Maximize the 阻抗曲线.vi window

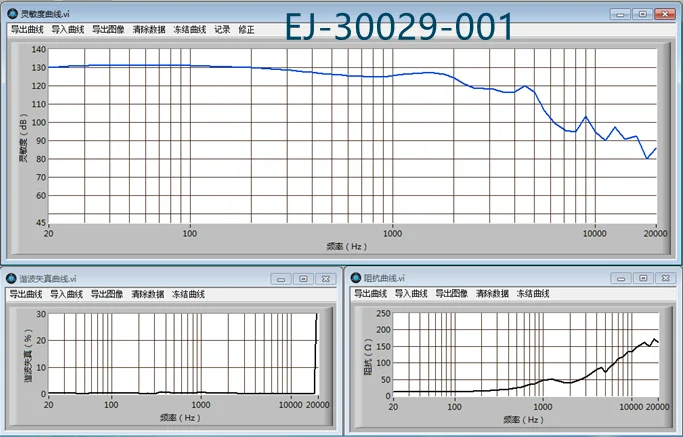click(x=643, y=278)
